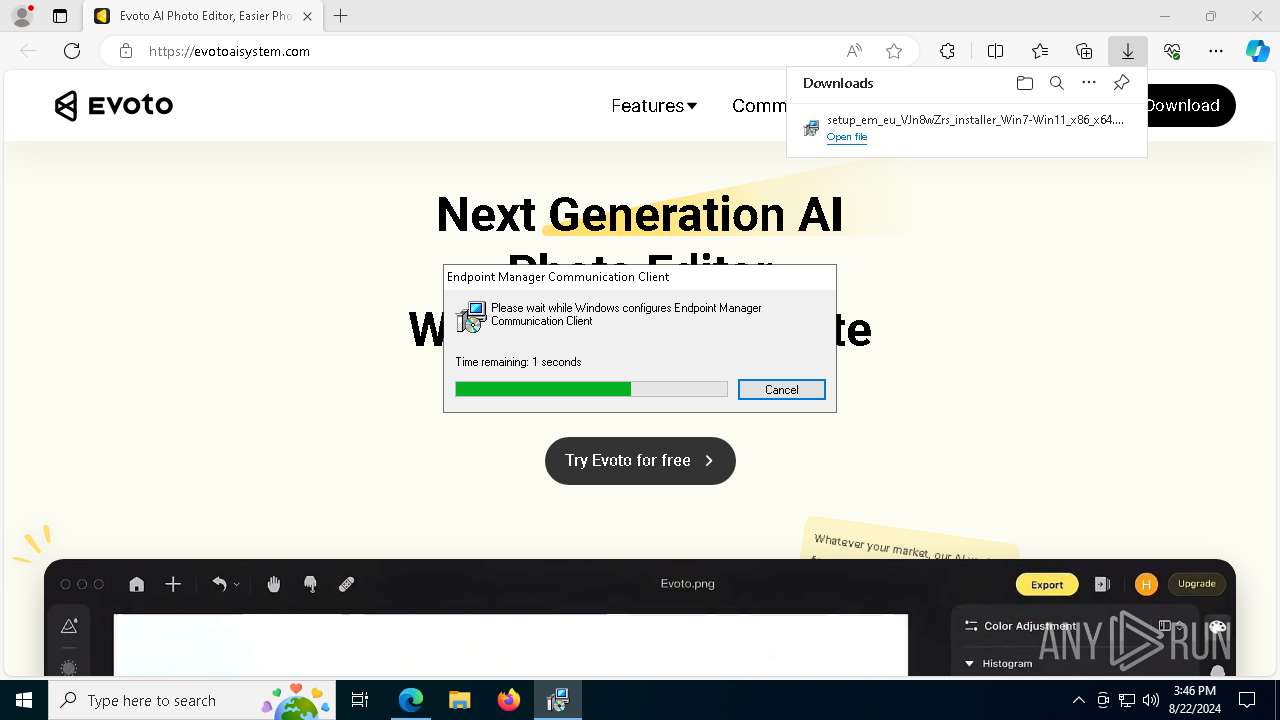Screen dimensions: 1280x720
Task: Click the Upgrade button in preview
Action: (1196, 584)
